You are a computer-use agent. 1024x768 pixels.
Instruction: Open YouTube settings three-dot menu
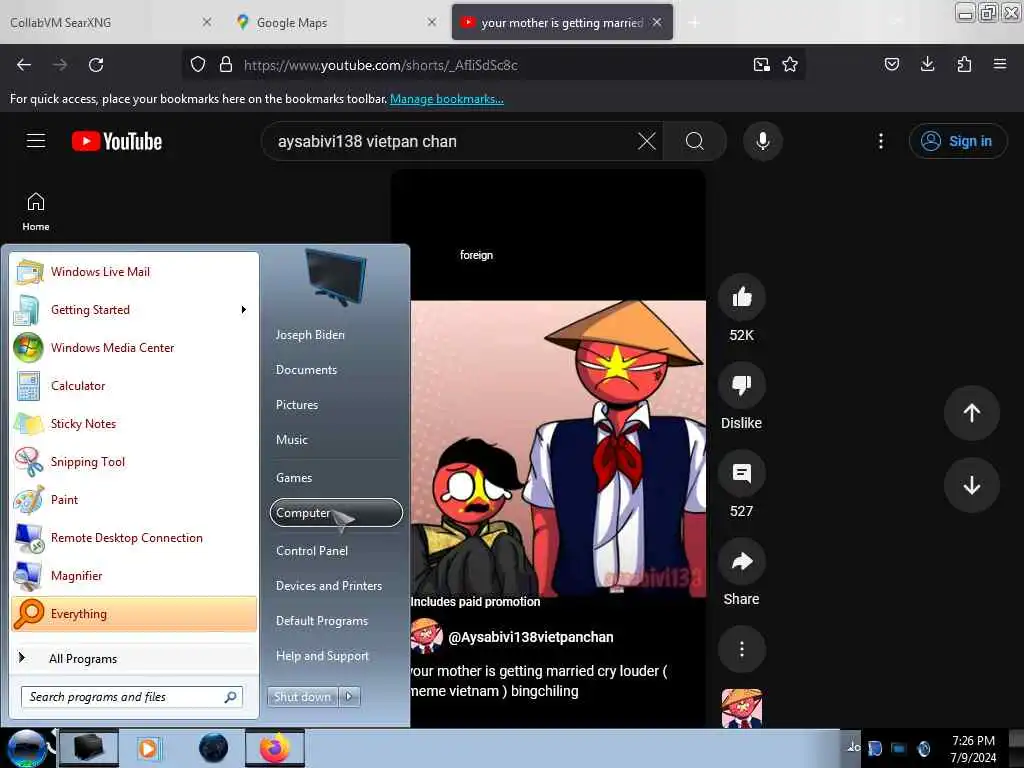click(x=880, y=141)
